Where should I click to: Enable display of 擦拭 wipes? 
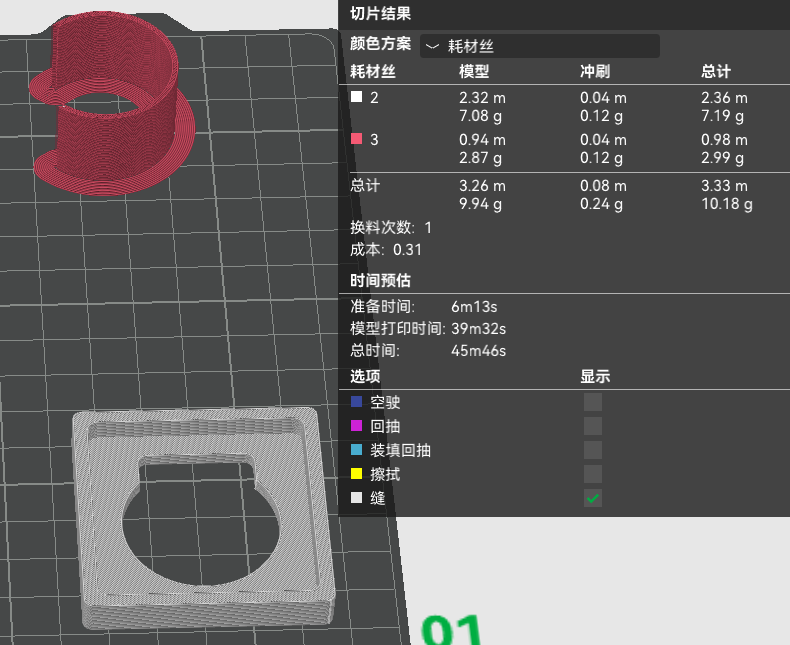tap(592, 474)
